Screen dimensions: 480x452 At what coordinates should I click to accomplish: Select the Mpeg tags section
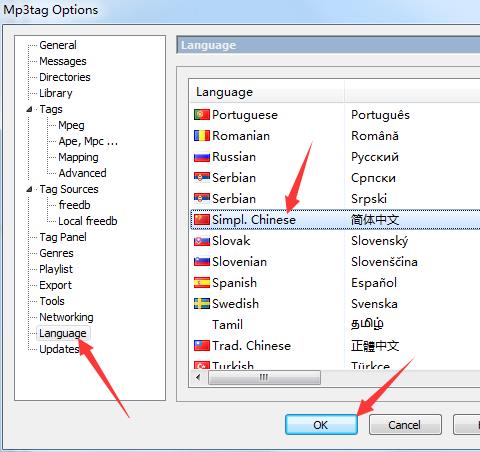click(71, 125)
